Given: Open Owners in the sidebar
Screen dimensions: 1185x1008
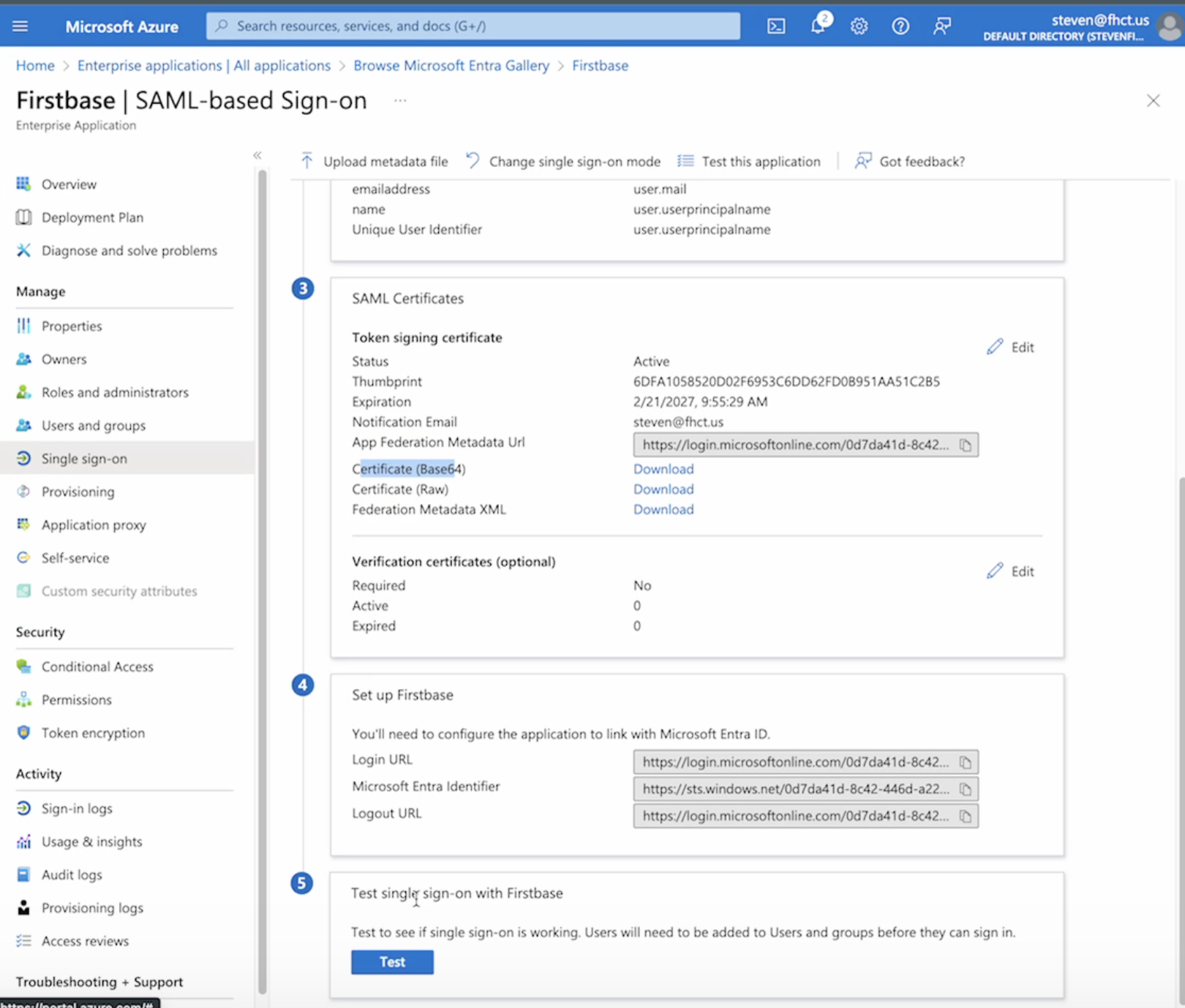Looking at the screenshot, I should click(64, 359).
